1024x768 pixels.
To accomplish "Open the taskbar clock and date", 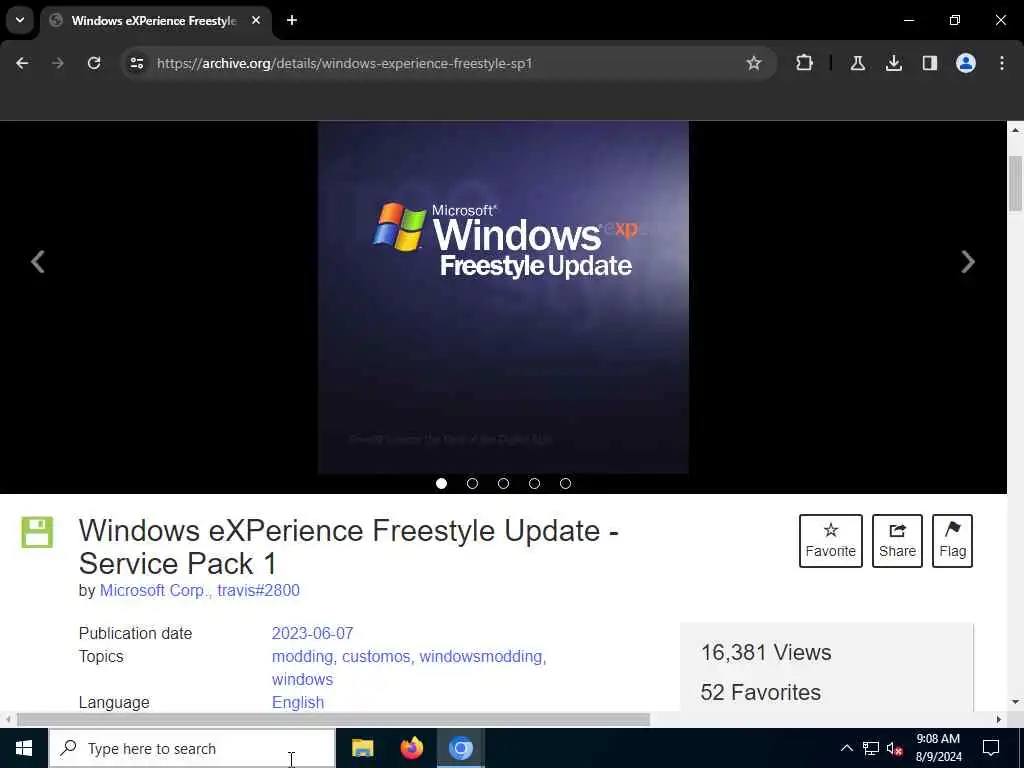I will tap(938, 748).
